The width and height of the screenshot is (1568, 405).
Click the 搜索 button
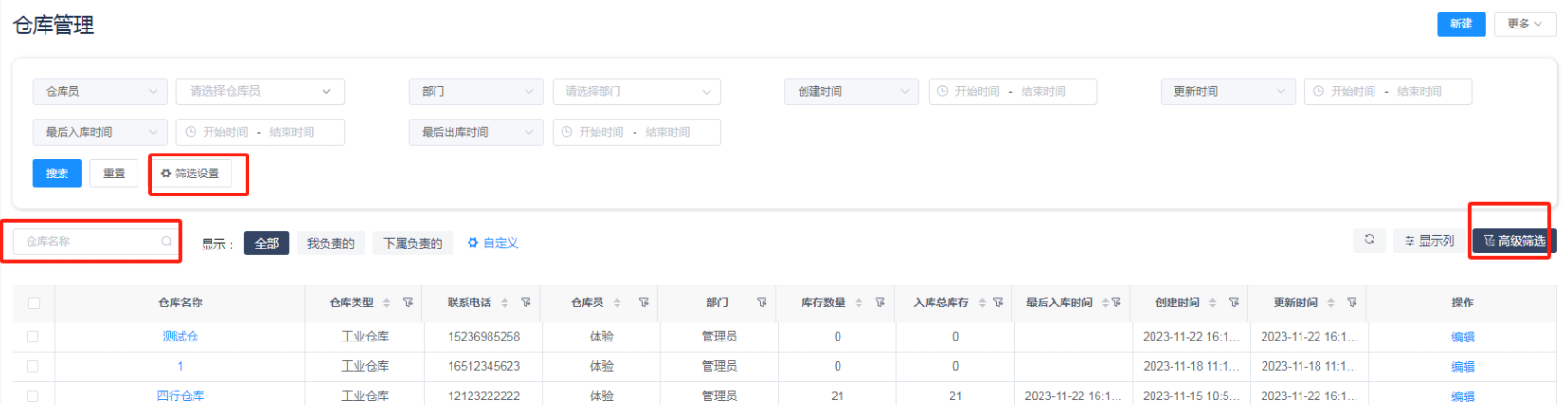click(57, 174)
